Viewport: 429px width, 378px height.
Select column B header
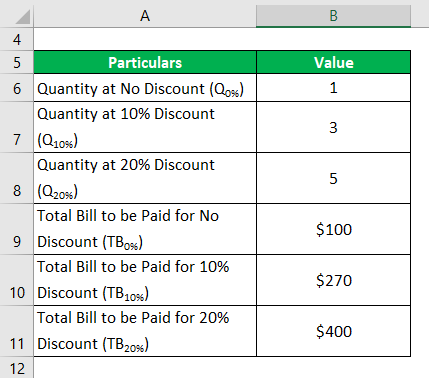pyautogui.click(x=333, y=16)
